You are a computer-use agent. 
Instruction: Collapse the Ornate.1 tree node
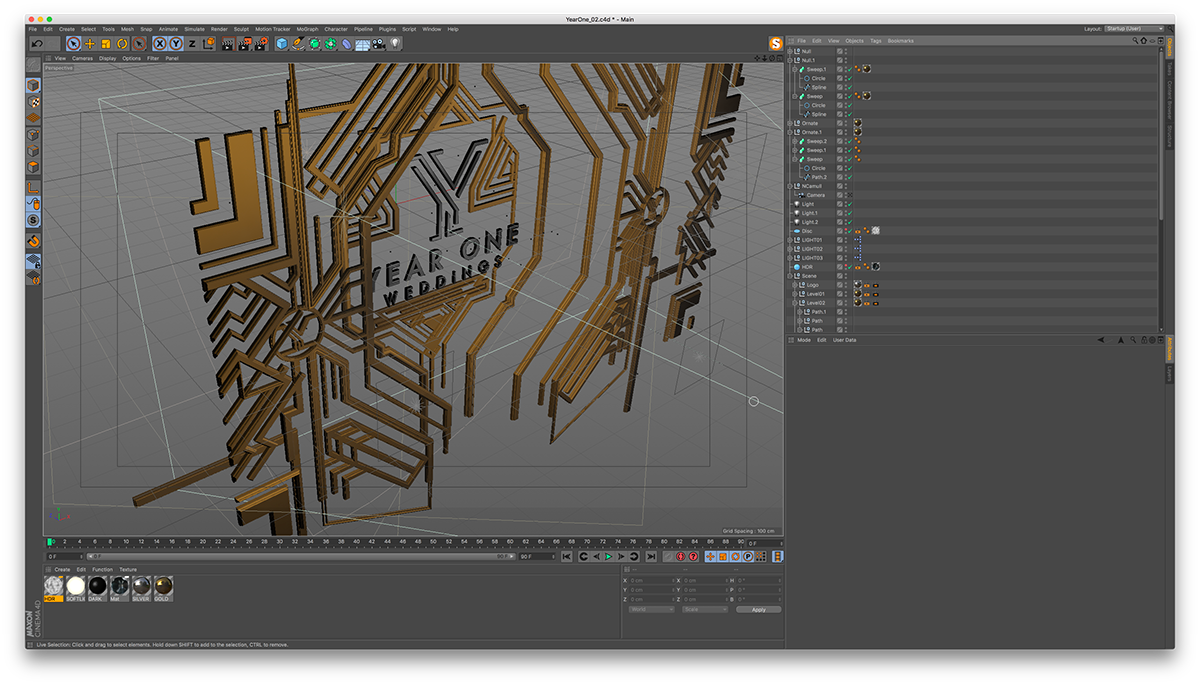790,132
